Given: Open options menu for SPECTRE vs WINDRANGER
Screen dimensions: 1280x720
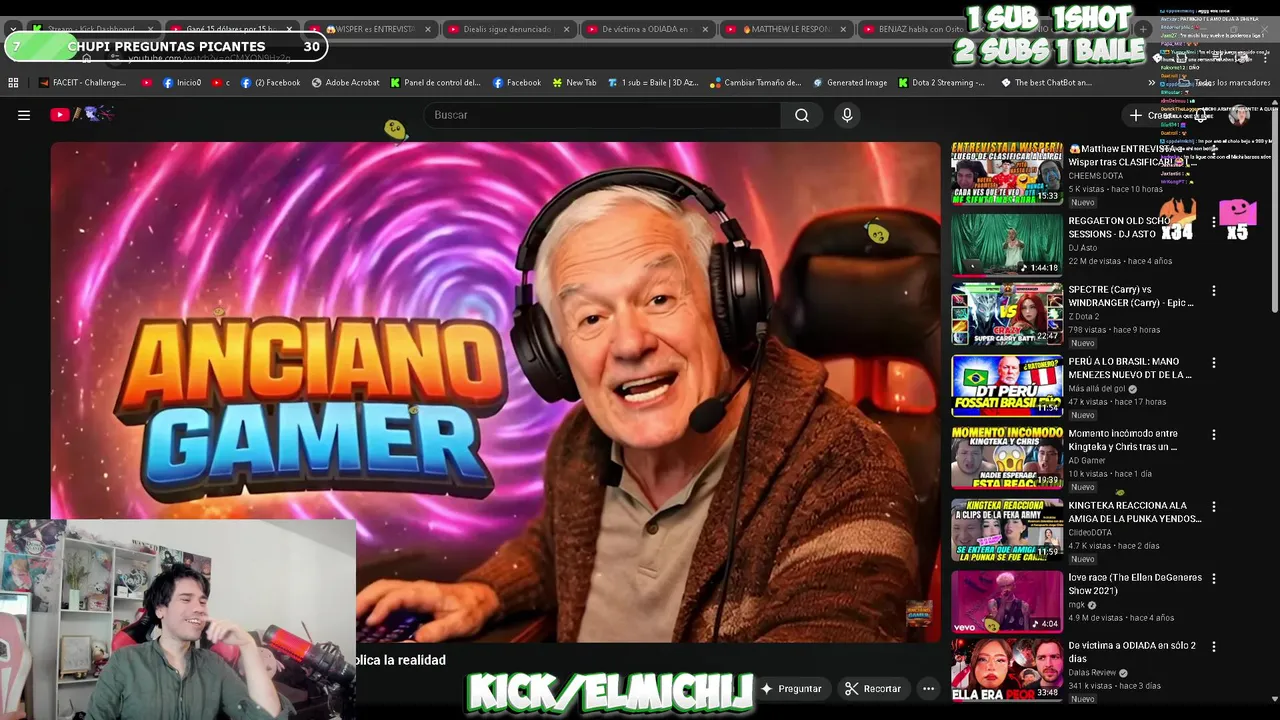Looking at the screenshot, I should (x=1214, y=291).
